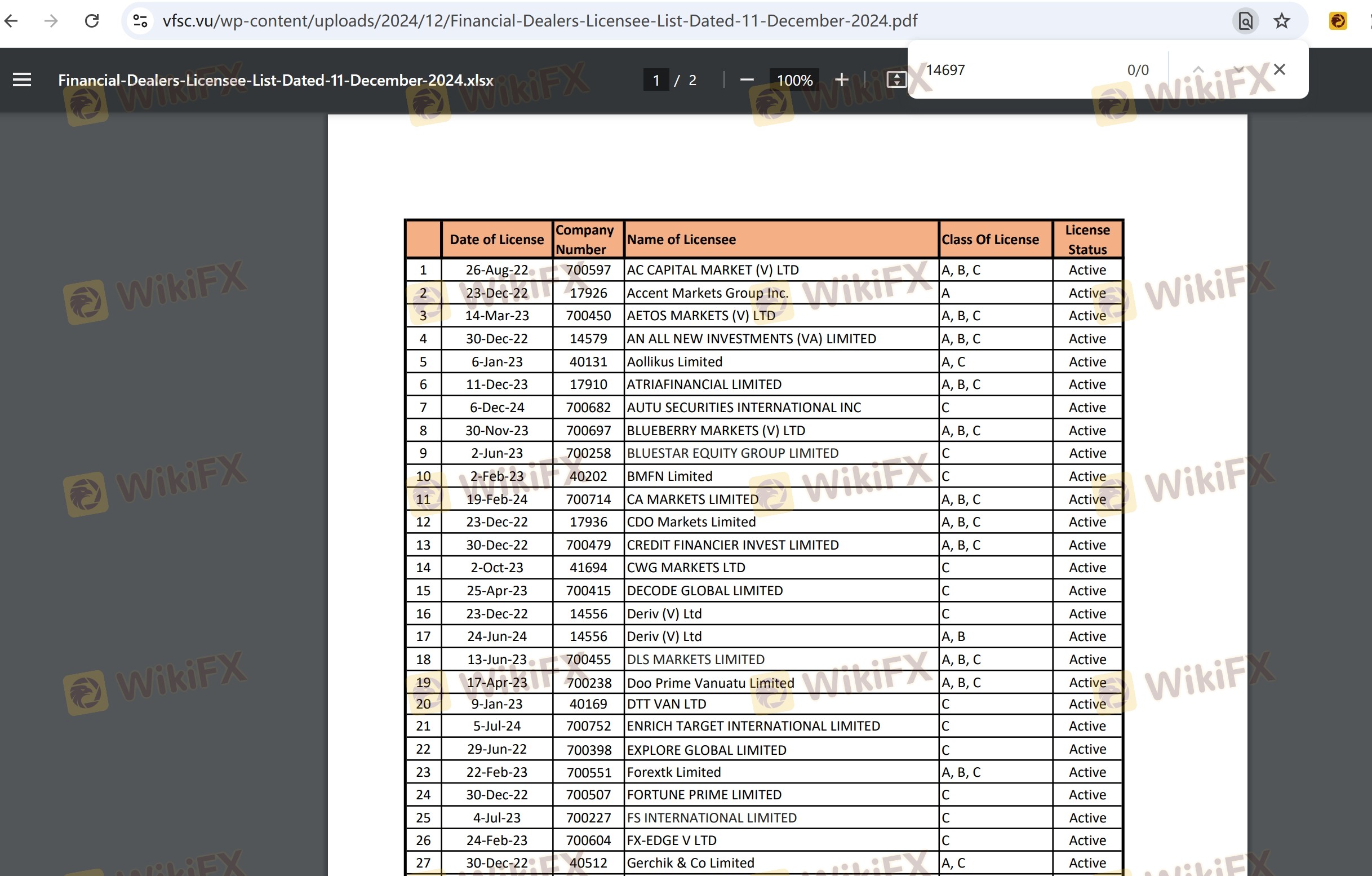This screenshot has width=1372, height=876.
Task: Click the Name of Licensee column header
Action: tap(681, 240)
